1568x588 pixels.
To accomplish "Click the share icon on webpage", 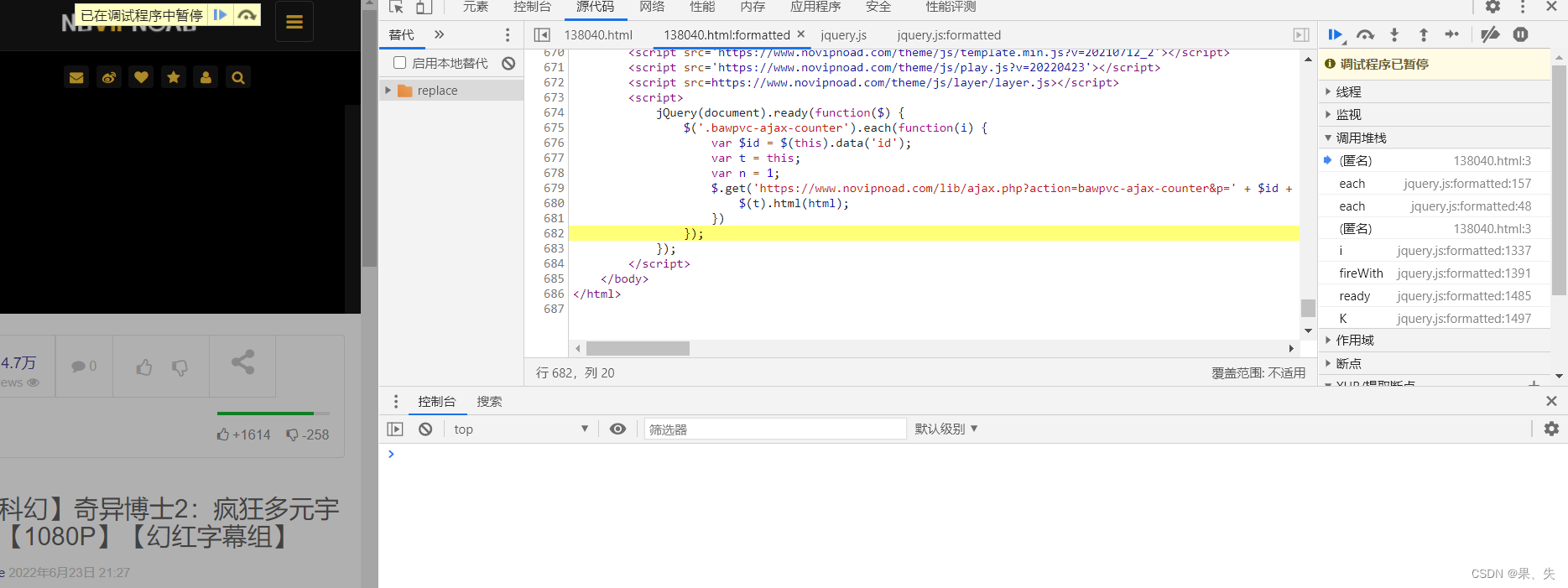I will 242,362.
